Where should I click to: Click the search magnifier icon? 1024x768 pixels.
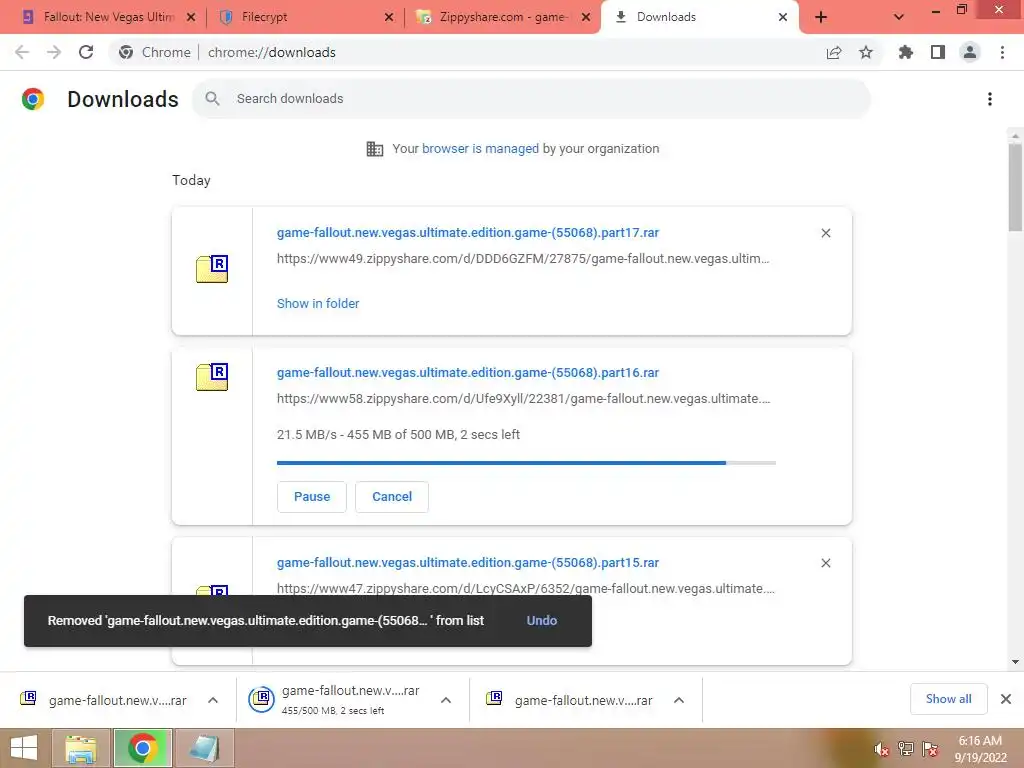(212, 99)
